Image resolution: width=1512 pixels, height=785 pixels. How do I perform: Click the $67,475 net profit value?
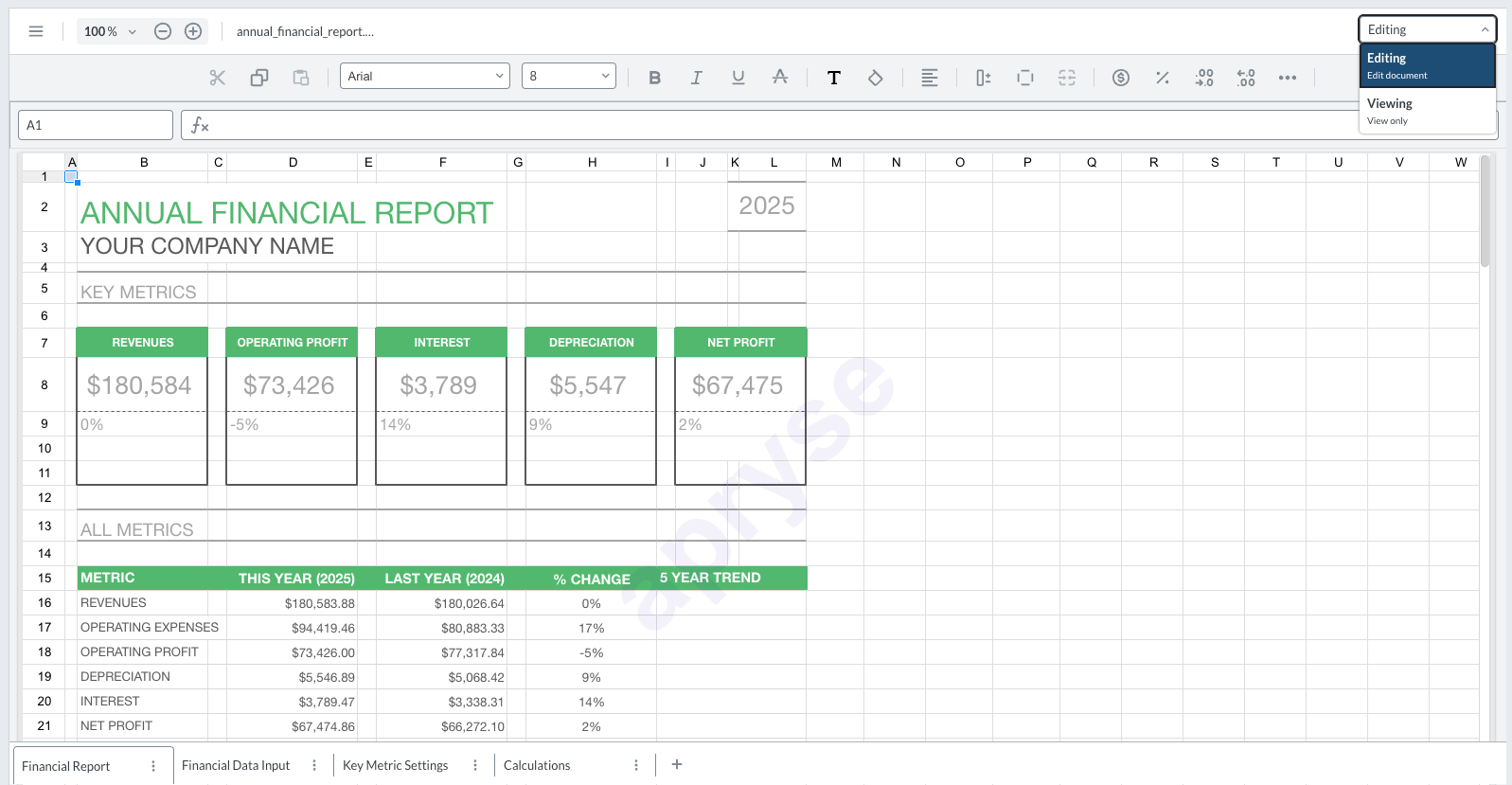(738, 385)
